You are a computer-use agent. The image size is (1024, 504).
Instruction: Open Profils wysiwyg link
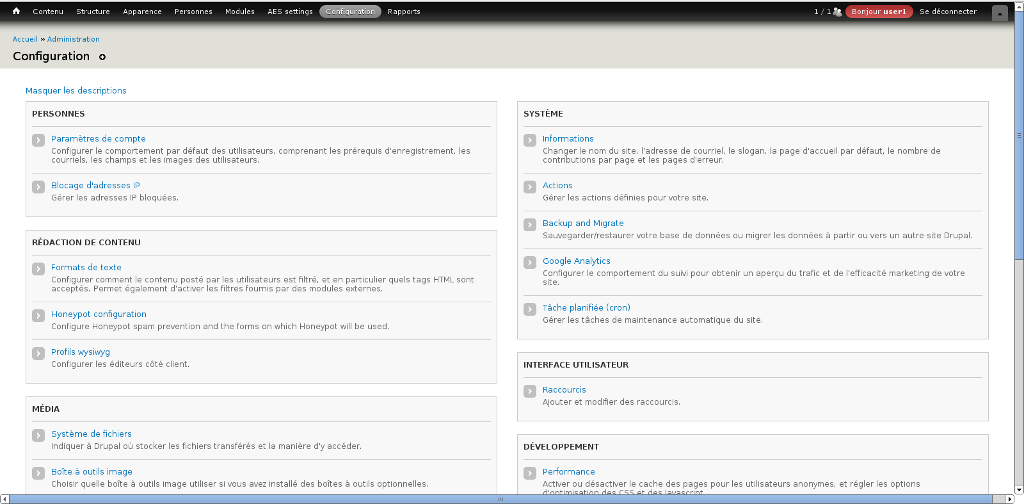click(81, 352)
